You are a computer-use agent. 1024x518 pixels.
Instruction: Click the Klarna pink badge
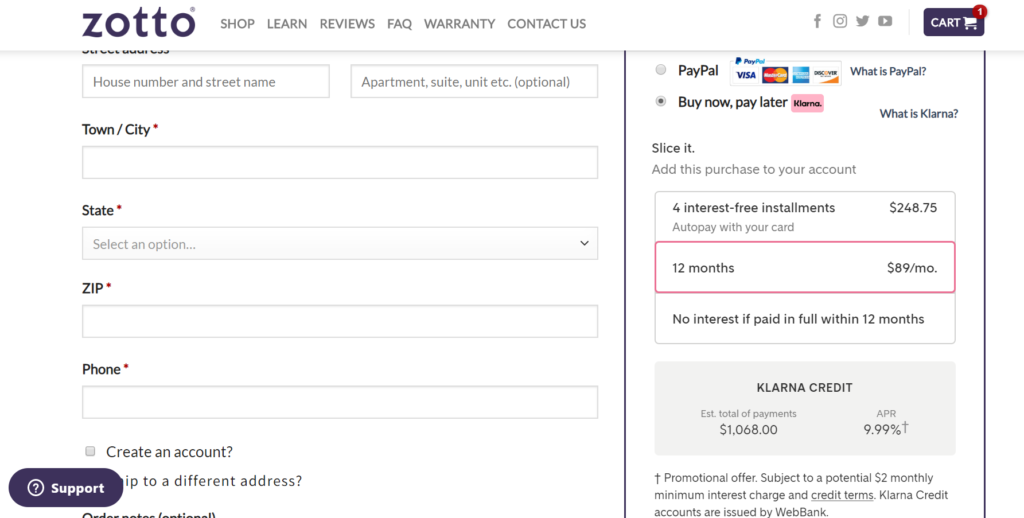tap(807, 103)
